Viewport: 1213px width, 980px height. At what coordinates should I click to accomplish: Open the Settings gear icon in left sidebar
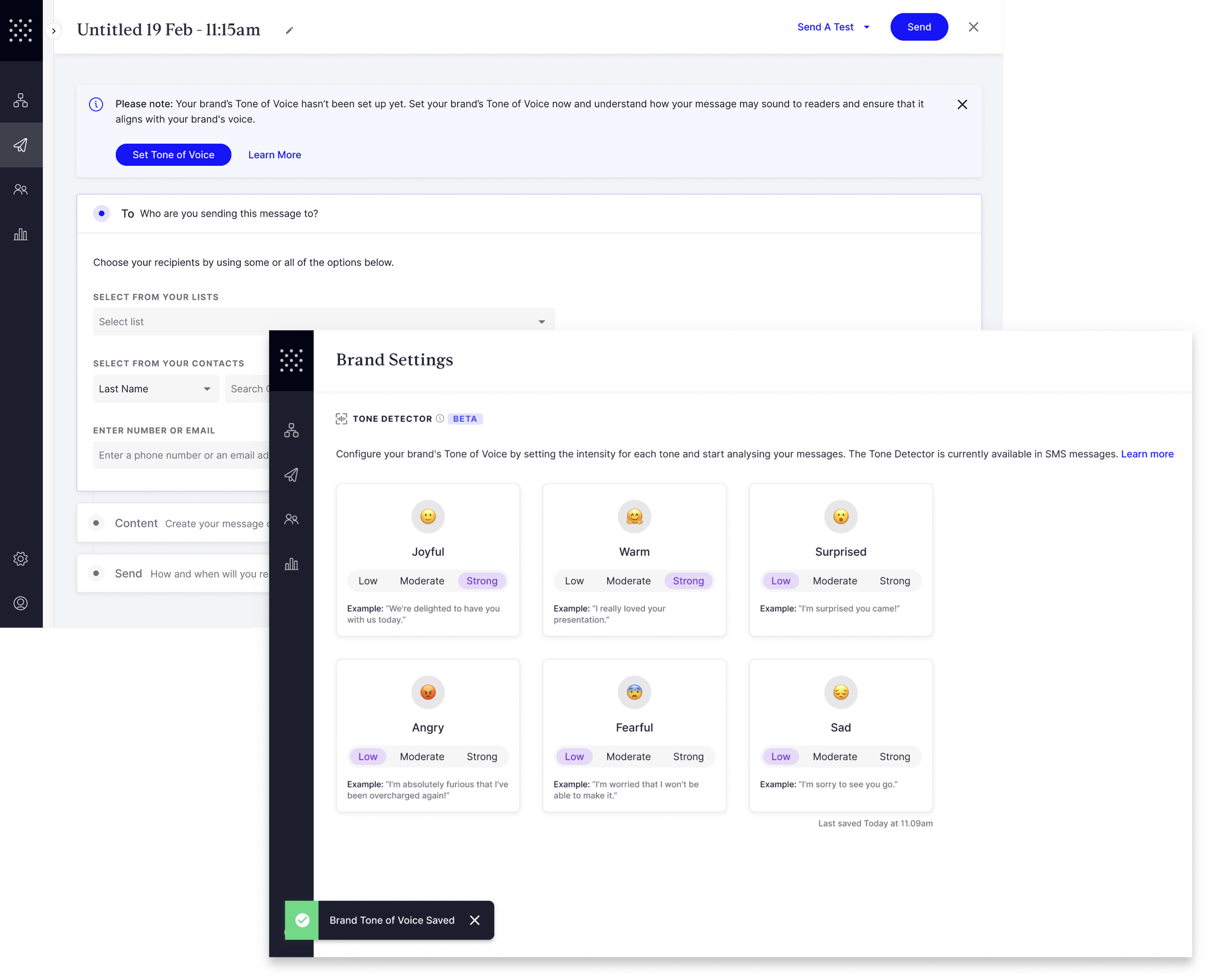(x=21, y=559)
